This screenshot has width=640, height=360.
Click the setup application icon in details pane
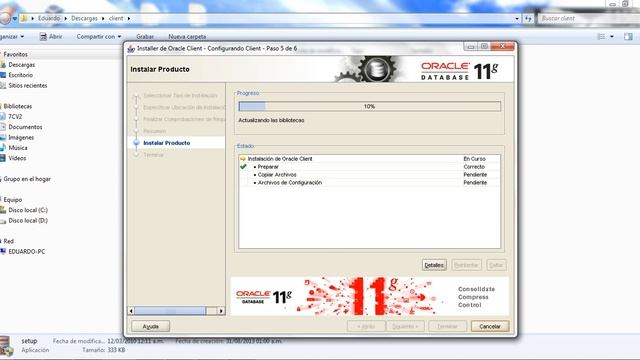tap(6, 345)
